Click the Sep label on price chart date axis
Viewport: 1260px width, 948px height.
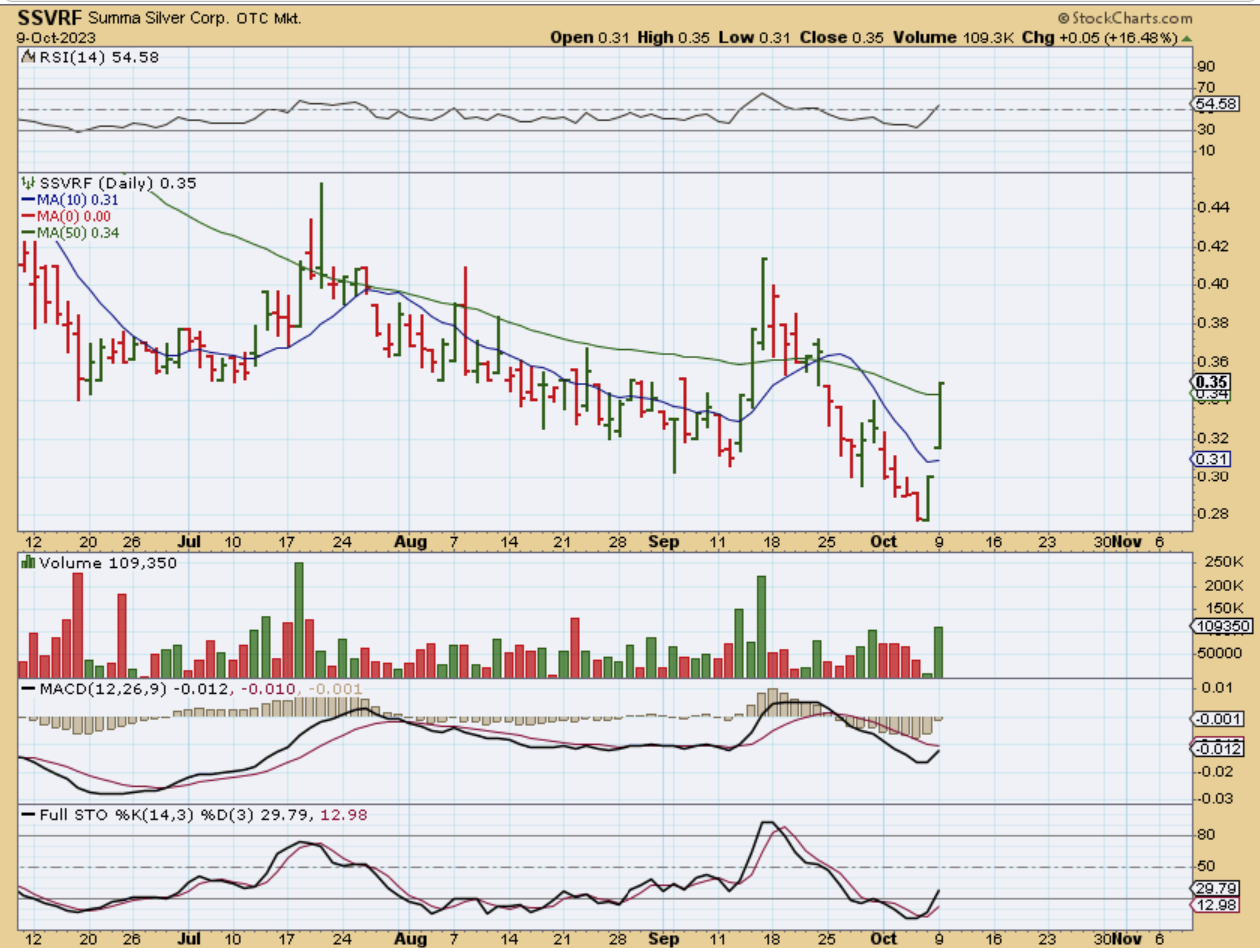click(663, 542)
